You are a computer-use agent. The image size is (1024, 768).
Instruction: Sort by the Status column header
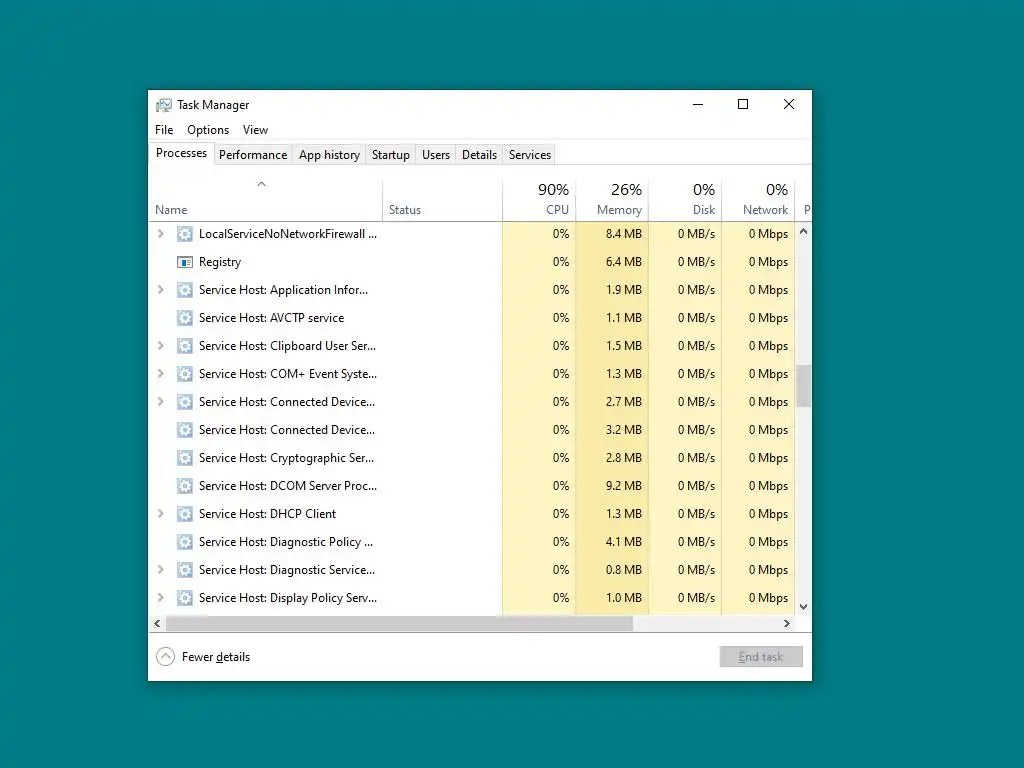442,201
